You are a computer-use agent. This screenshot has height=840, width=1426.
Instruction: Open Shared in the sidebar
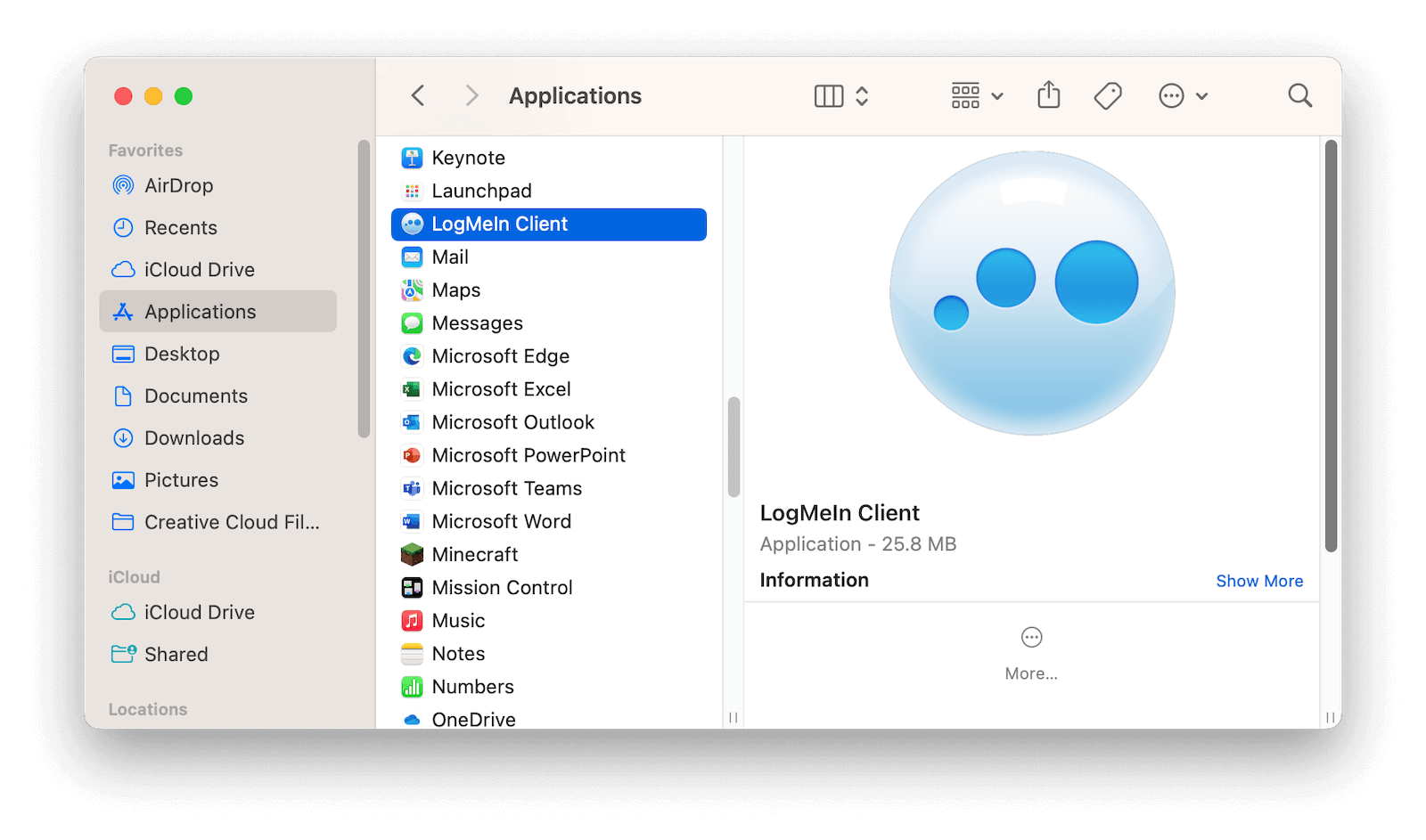click(218, 654)
